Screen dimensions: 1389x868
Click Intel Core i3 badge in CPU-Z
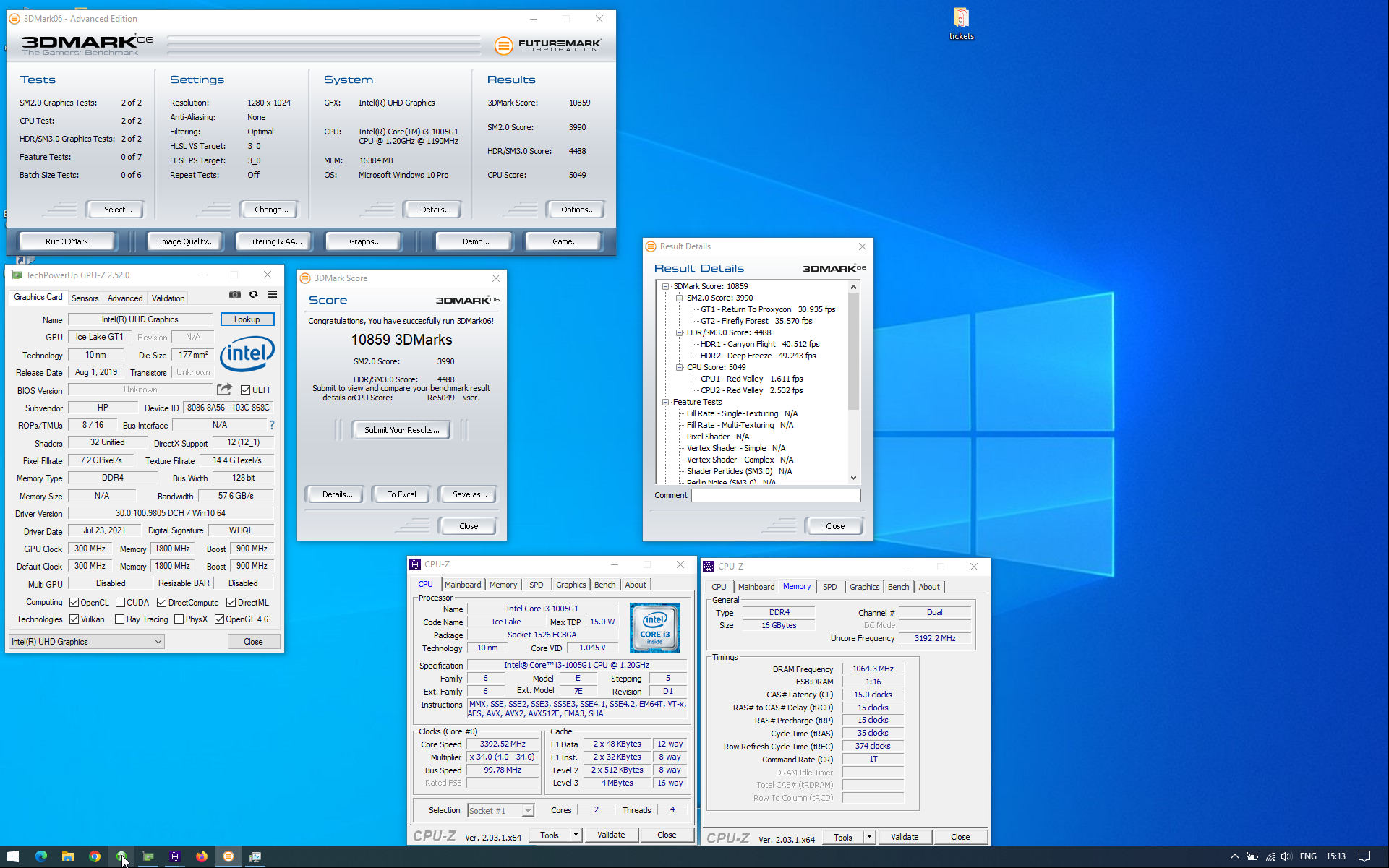tap(654, 627)
